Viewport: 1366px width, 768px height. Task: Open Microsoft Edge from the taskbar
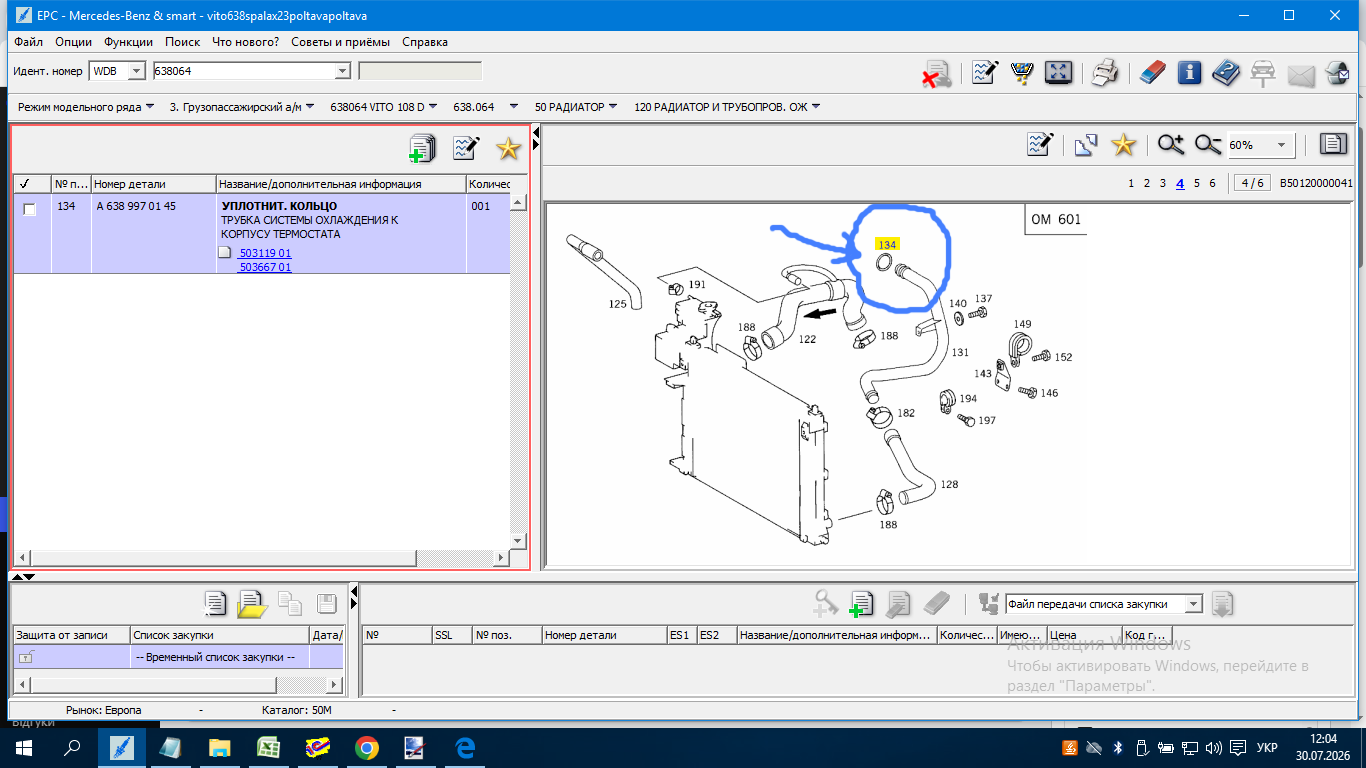pyautogui.click(x=465, y=748)
